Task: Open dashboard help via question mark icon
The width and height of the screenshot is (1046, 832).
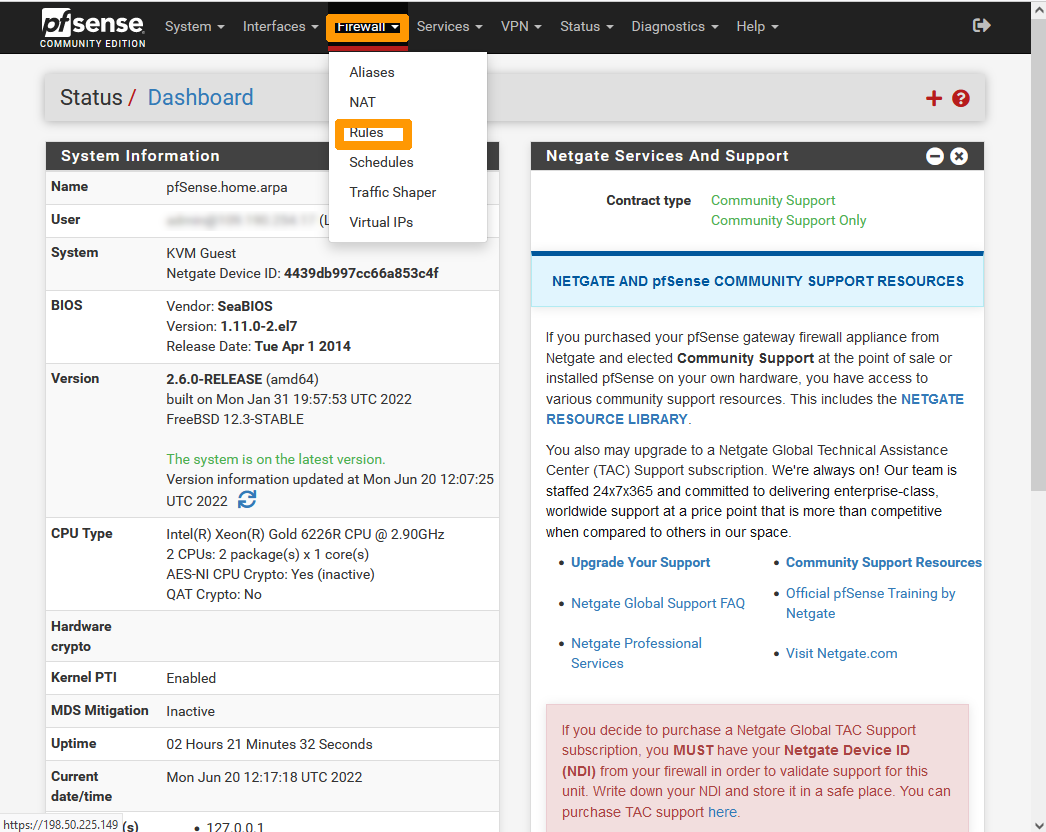Action: click(960, 98)
